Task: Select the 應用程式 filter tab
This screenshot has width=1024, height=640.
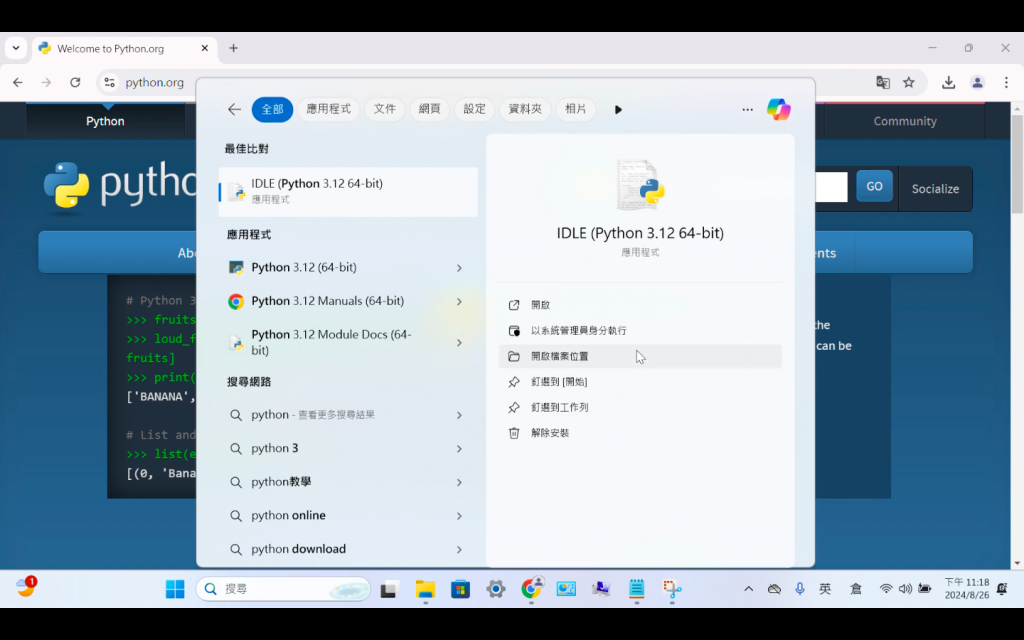Action: point(328,109)
